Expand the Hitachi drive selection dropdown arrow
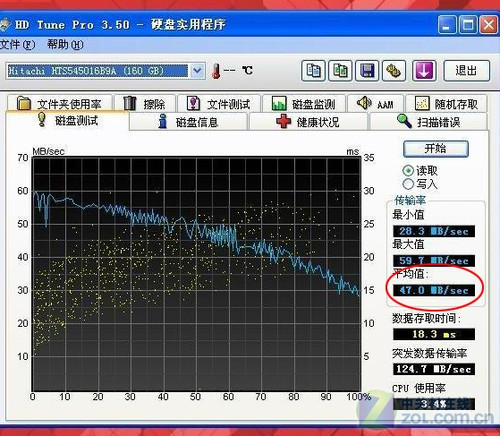500x436 pixels. coord(198,71)
